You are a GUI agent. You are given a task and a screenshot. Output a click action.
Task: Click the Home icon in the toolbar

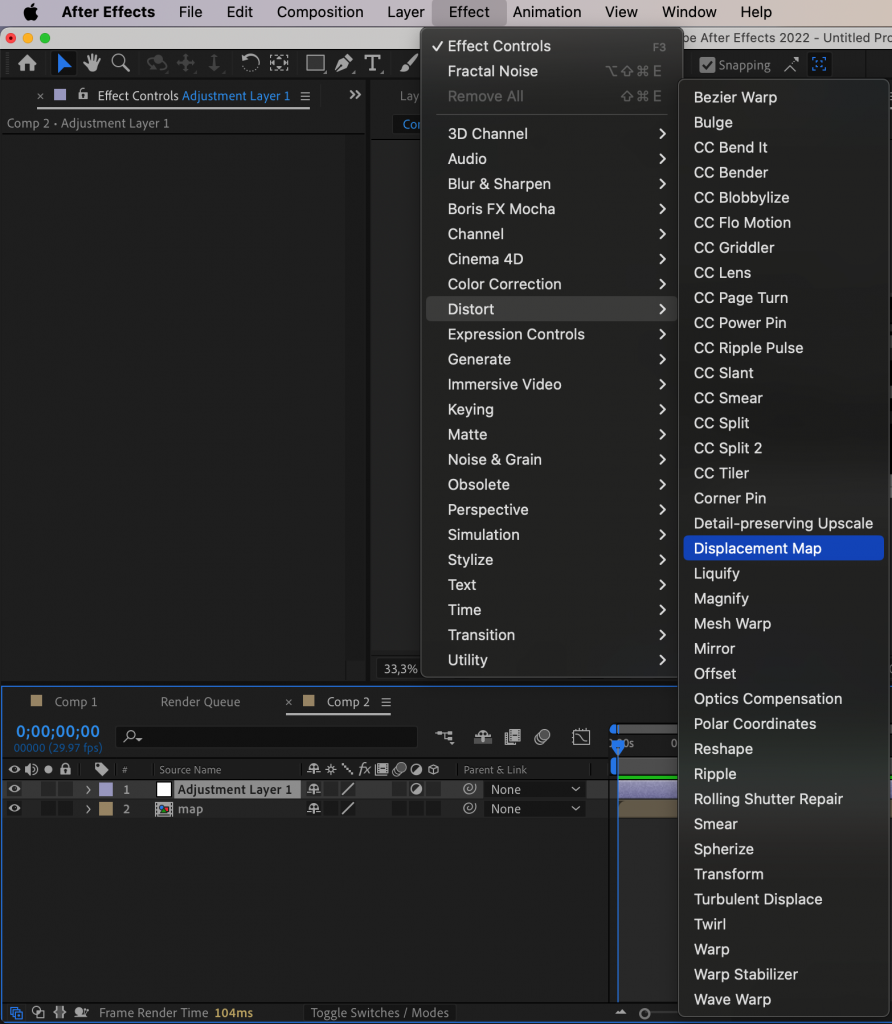27,63
